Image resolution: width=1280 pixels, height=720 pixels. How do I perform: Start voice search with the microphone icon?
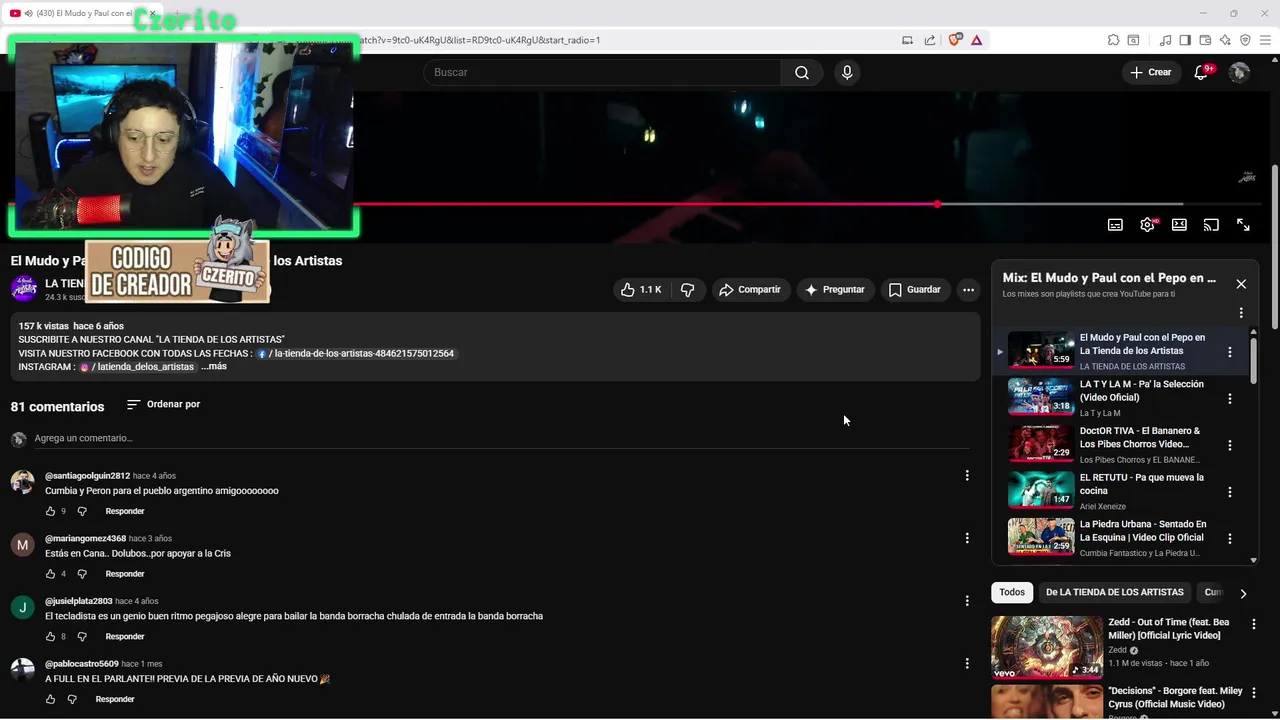click(x=847, y=72)
